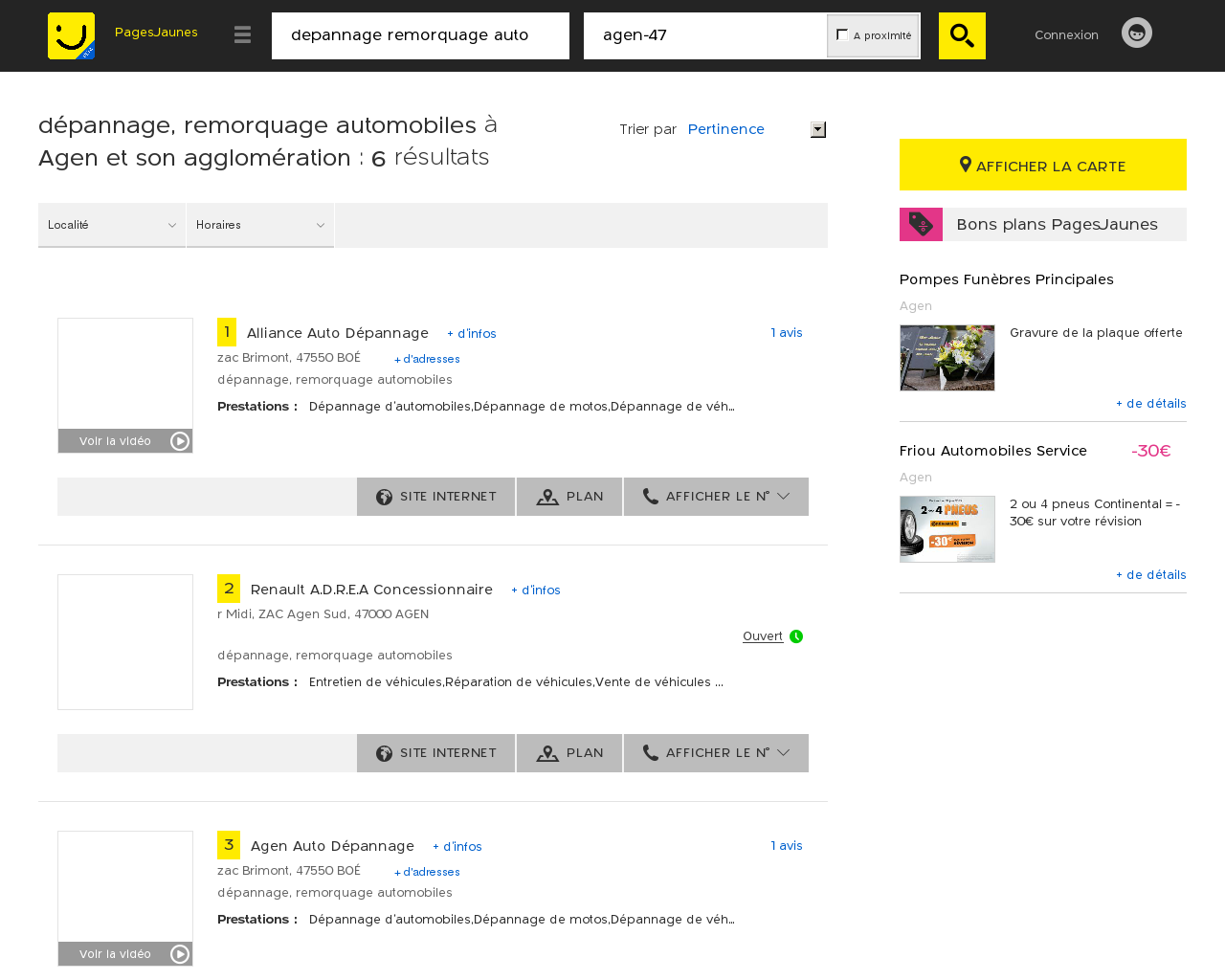Click green clock icon next to Ouvert
Screen dimensions: 1225x980
click(x=796, y=636)
